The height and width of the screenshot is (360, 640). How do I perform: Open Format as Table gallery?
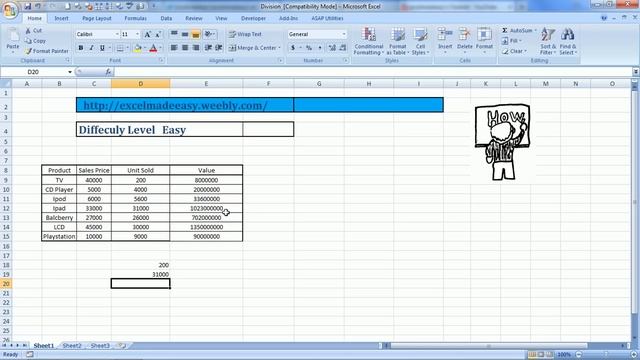click(x=397, y=41)
